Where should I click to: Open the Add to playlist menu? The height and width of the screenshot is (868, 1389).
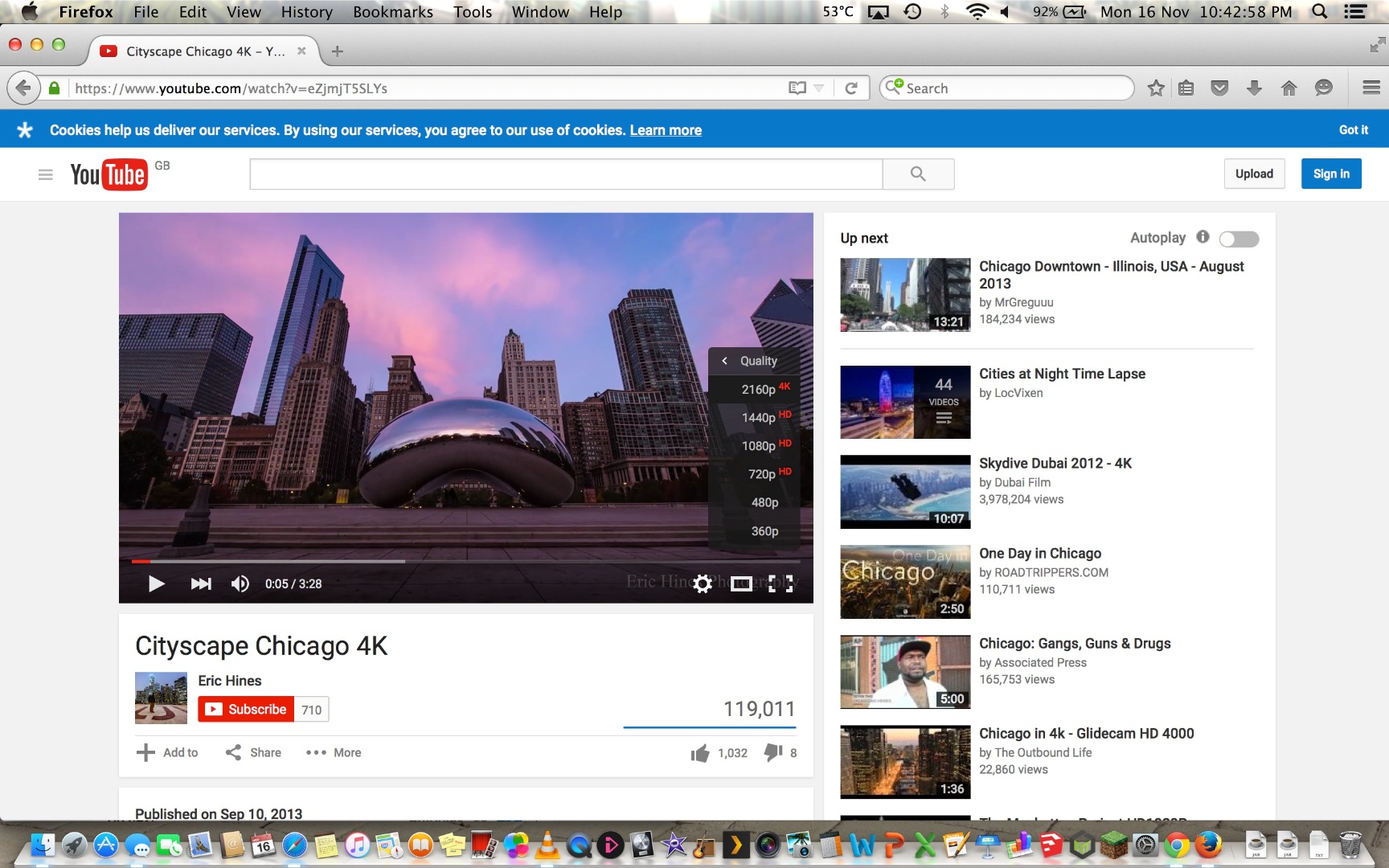coord(167,752)
